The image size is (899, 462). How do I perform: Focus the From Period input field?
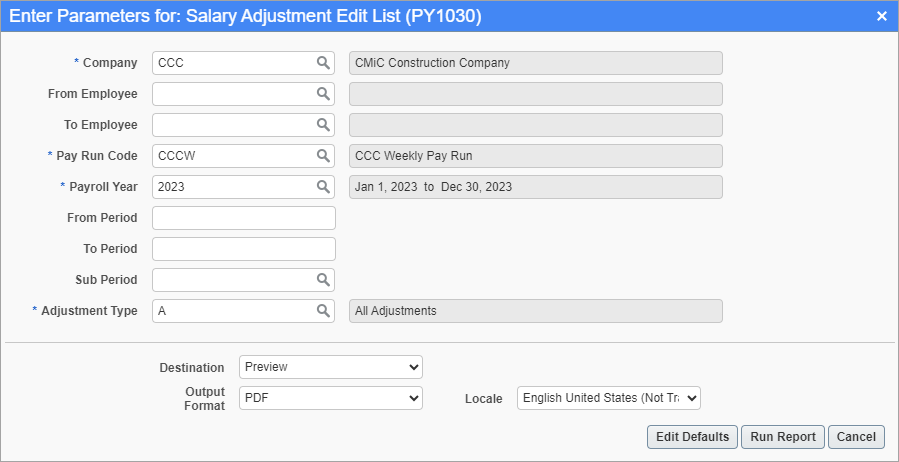tap(244, 218)
